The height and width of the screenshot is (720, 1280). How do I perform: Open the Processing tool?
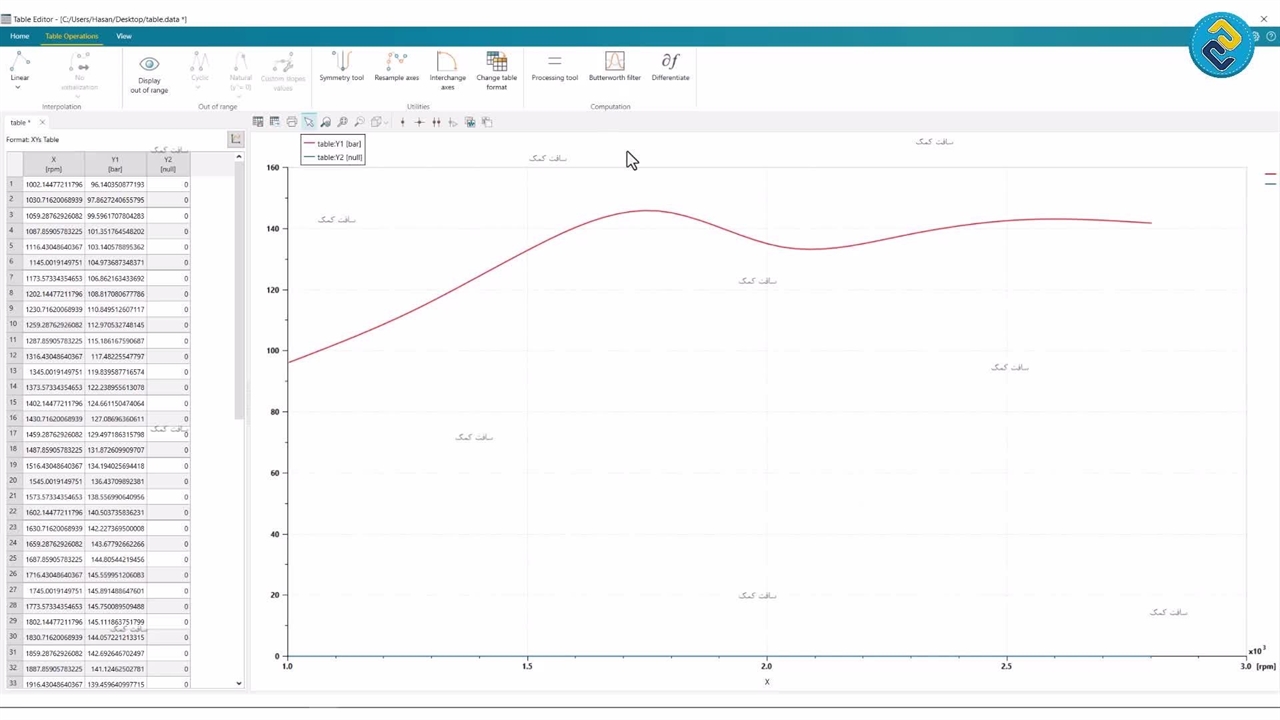554,67
